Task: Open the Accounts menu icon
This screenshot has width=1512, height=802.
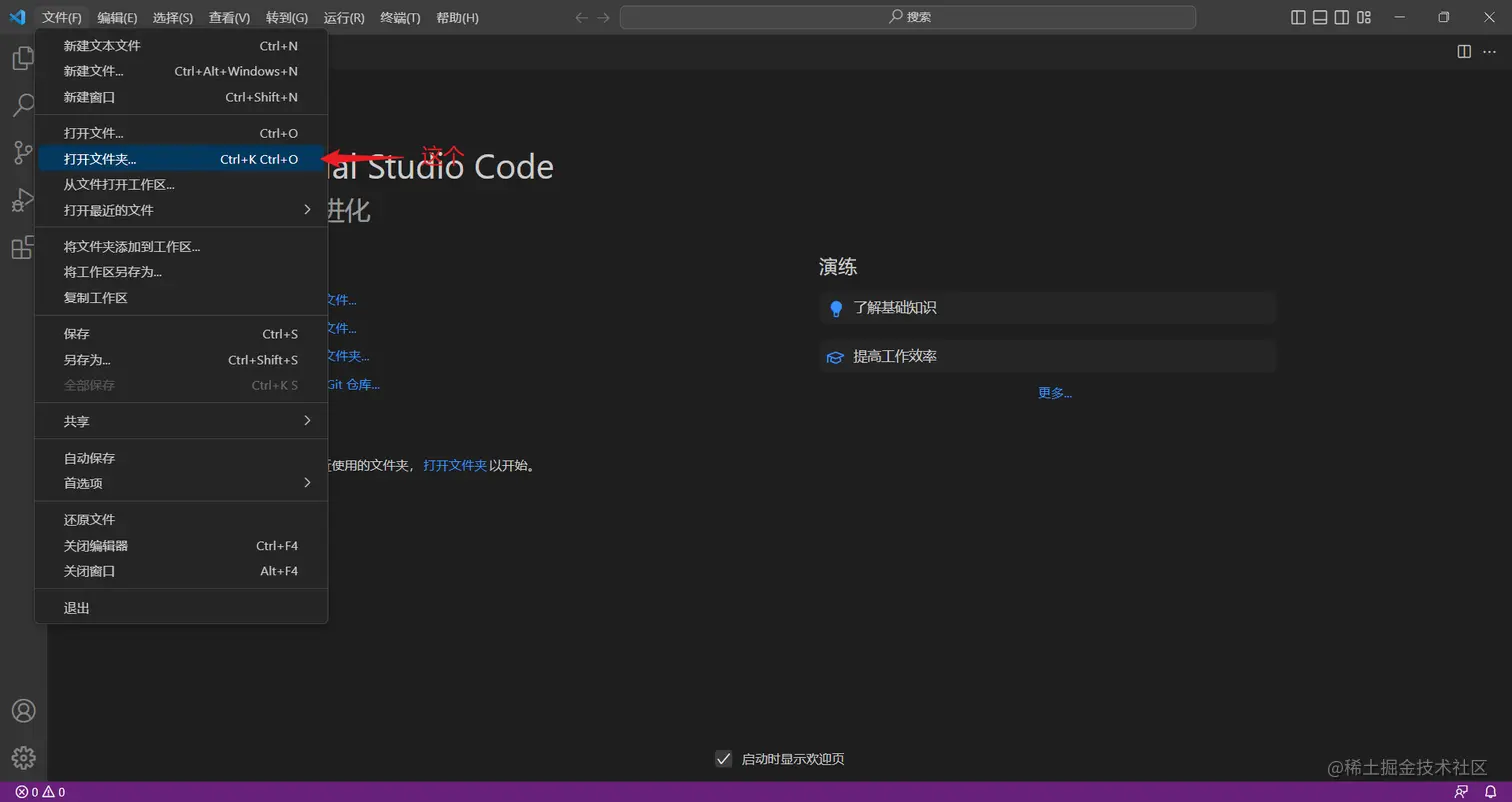Action: [x=23, y=711]
